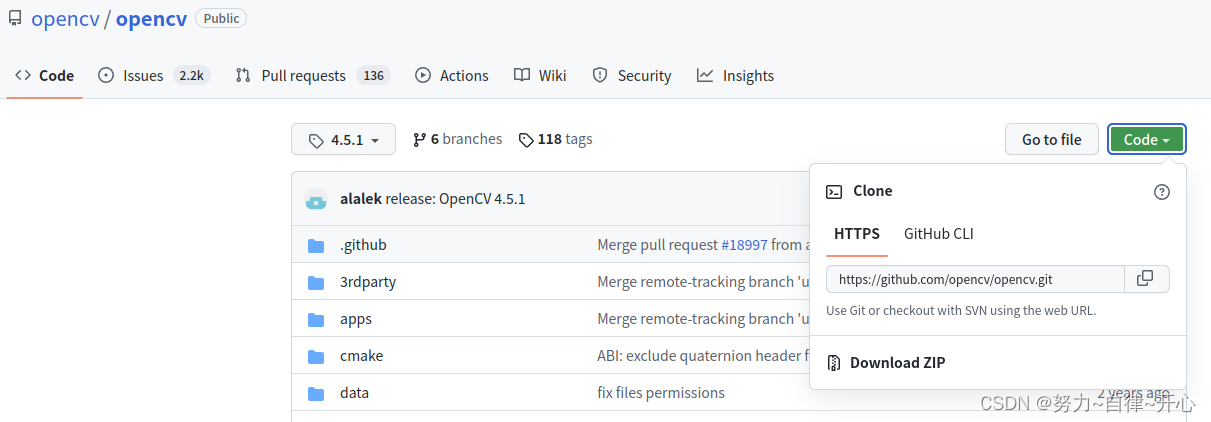Switch to the Code tab
Viewport: 1211px width, 422px height.
pyautogui.click(x=43, y=75)
